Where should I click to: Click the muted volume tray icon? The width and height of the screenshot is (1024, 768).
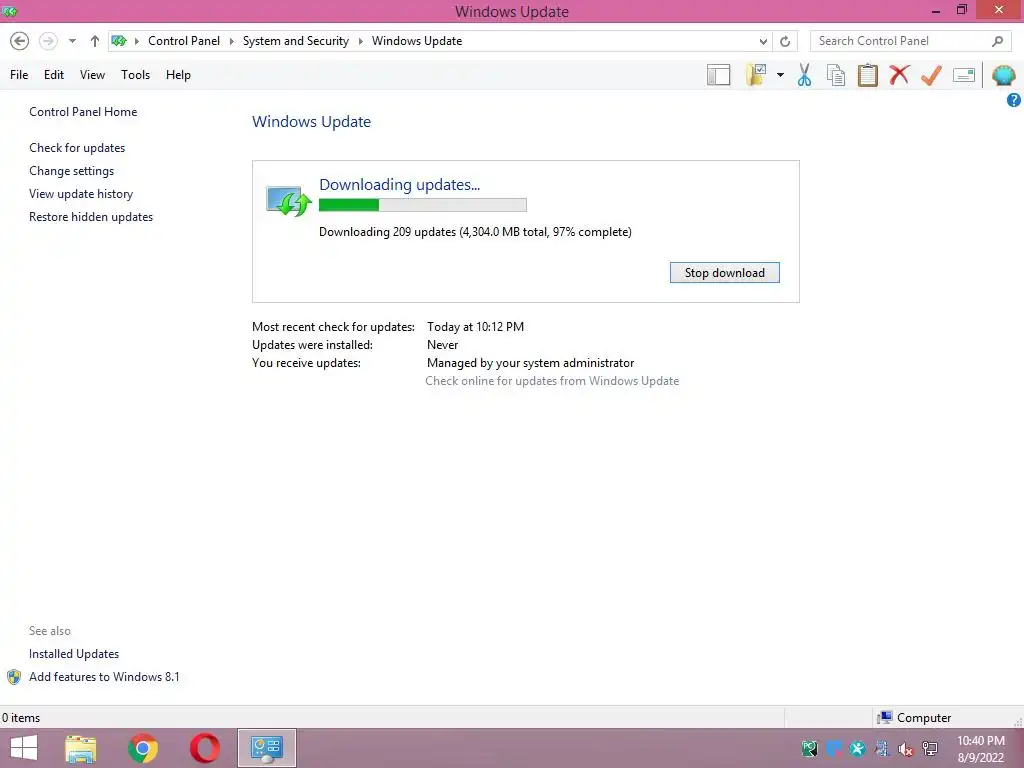906,749
